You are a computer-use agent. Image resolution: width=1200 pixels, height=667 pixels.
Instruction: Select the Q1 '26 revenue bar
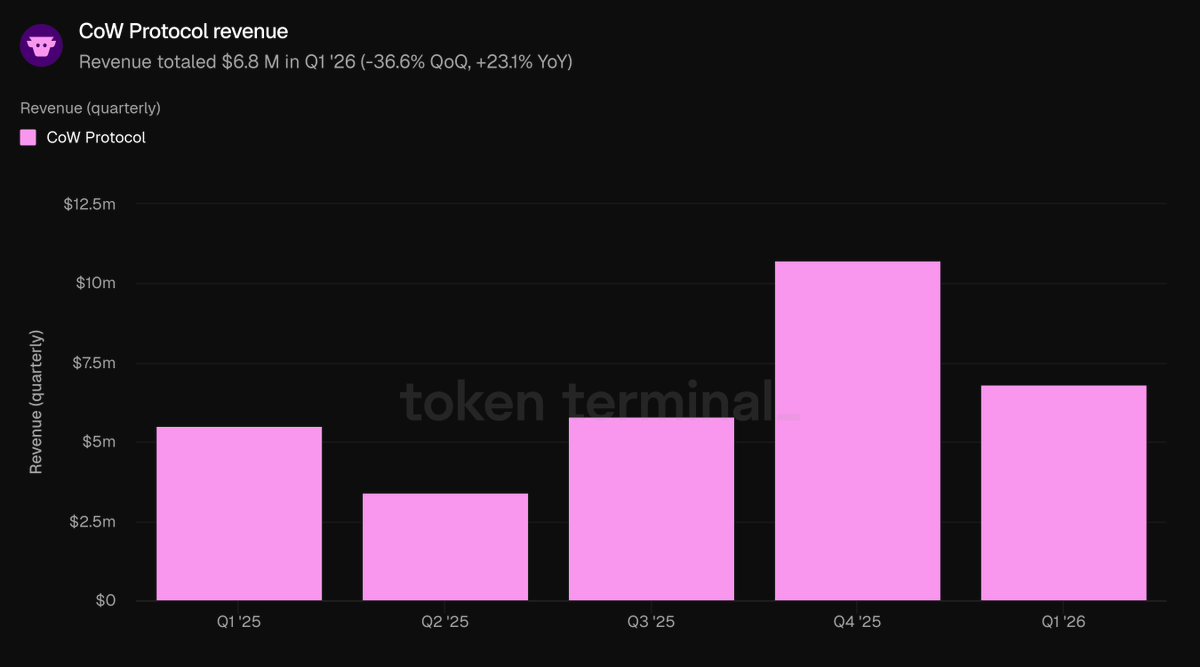coord(1063,493)
